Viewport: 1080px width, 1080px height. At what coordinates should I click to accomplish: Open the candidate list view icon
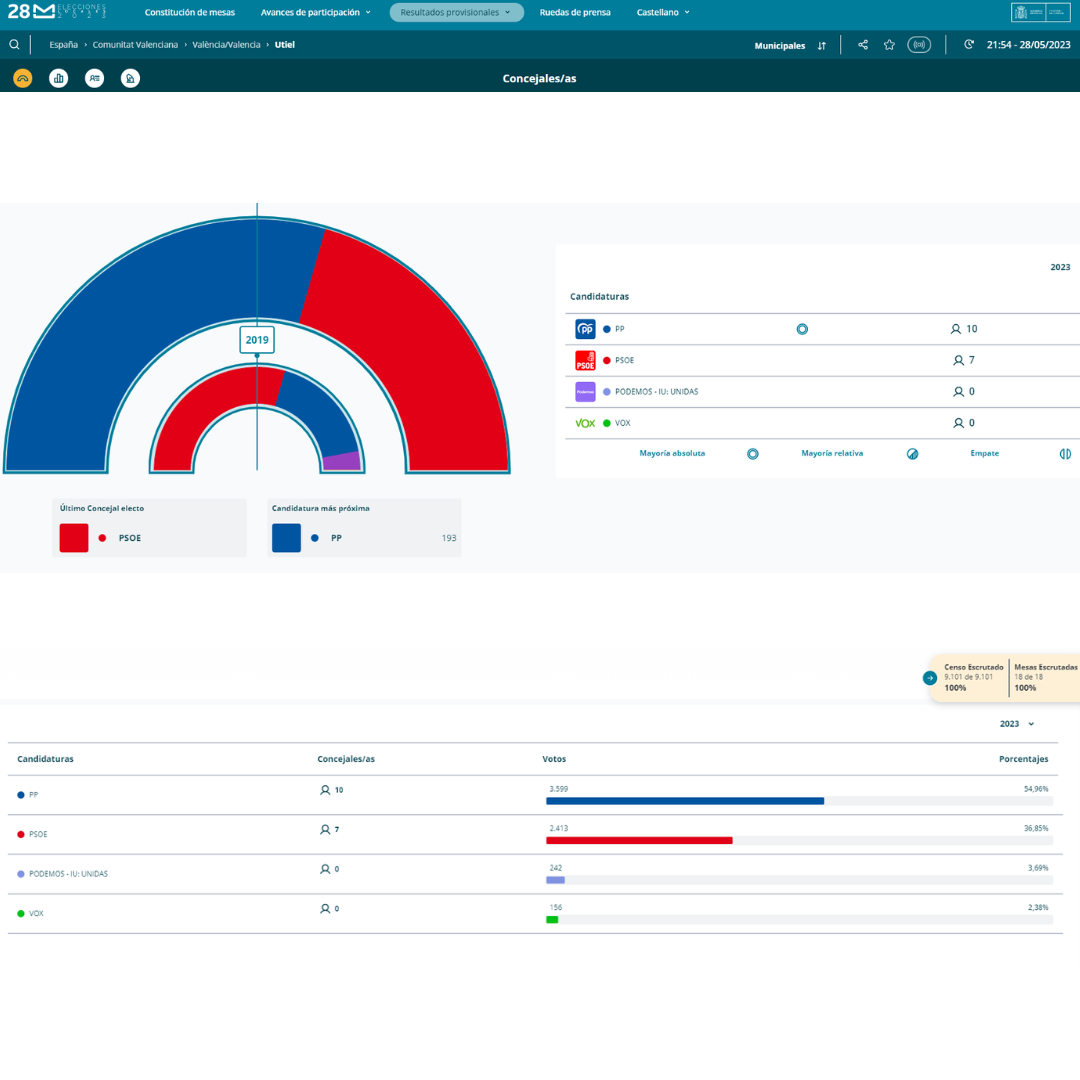(94, 78)
